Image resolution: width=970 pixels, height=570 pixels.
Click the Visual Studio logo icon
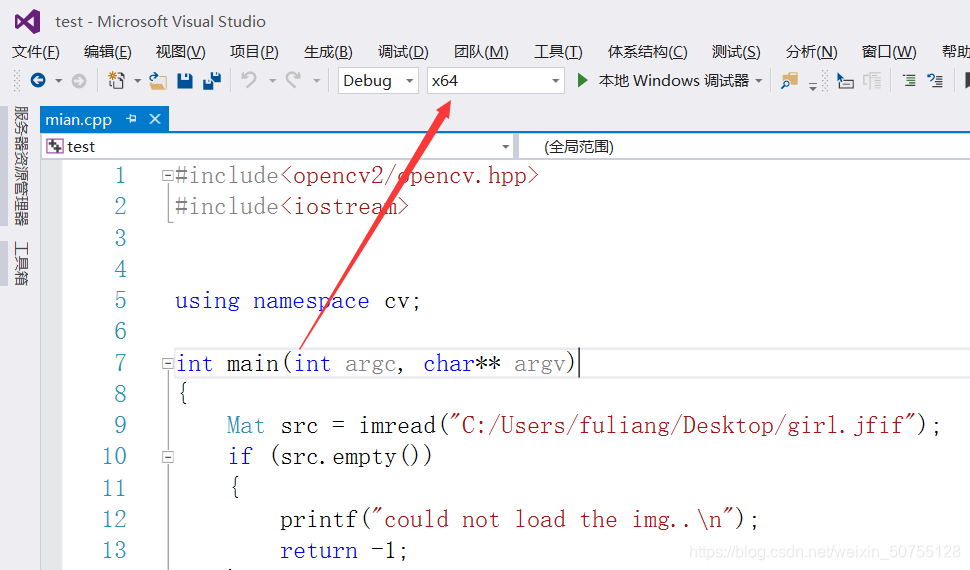pyautogui.click(x=28, y=22)
